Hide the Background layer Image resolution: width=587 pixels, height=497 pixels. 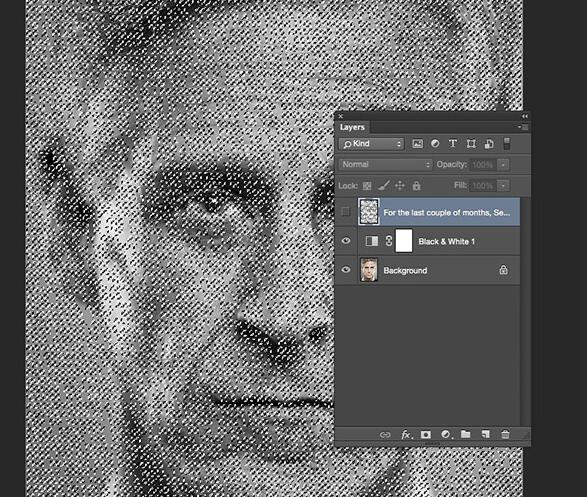click(x=346, y=269)
